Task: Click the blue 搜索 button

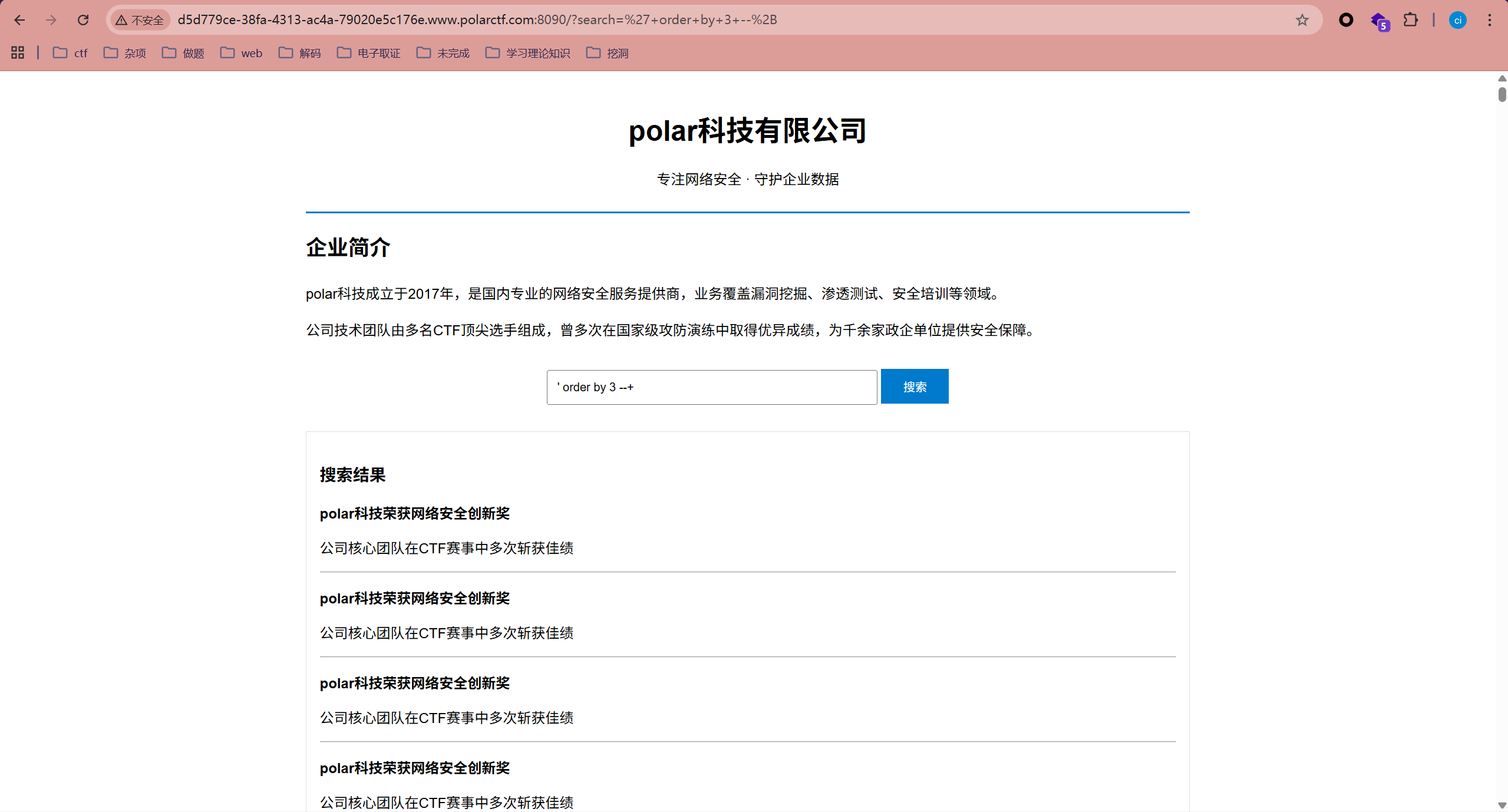Action: pos(914,387)
